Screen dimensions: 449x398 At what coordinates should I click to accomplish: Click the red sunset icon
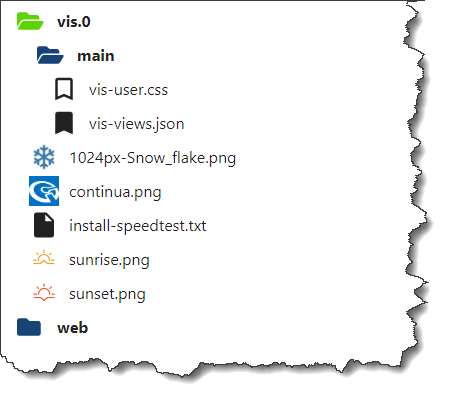pyautogui.click(x=44, y=293)
